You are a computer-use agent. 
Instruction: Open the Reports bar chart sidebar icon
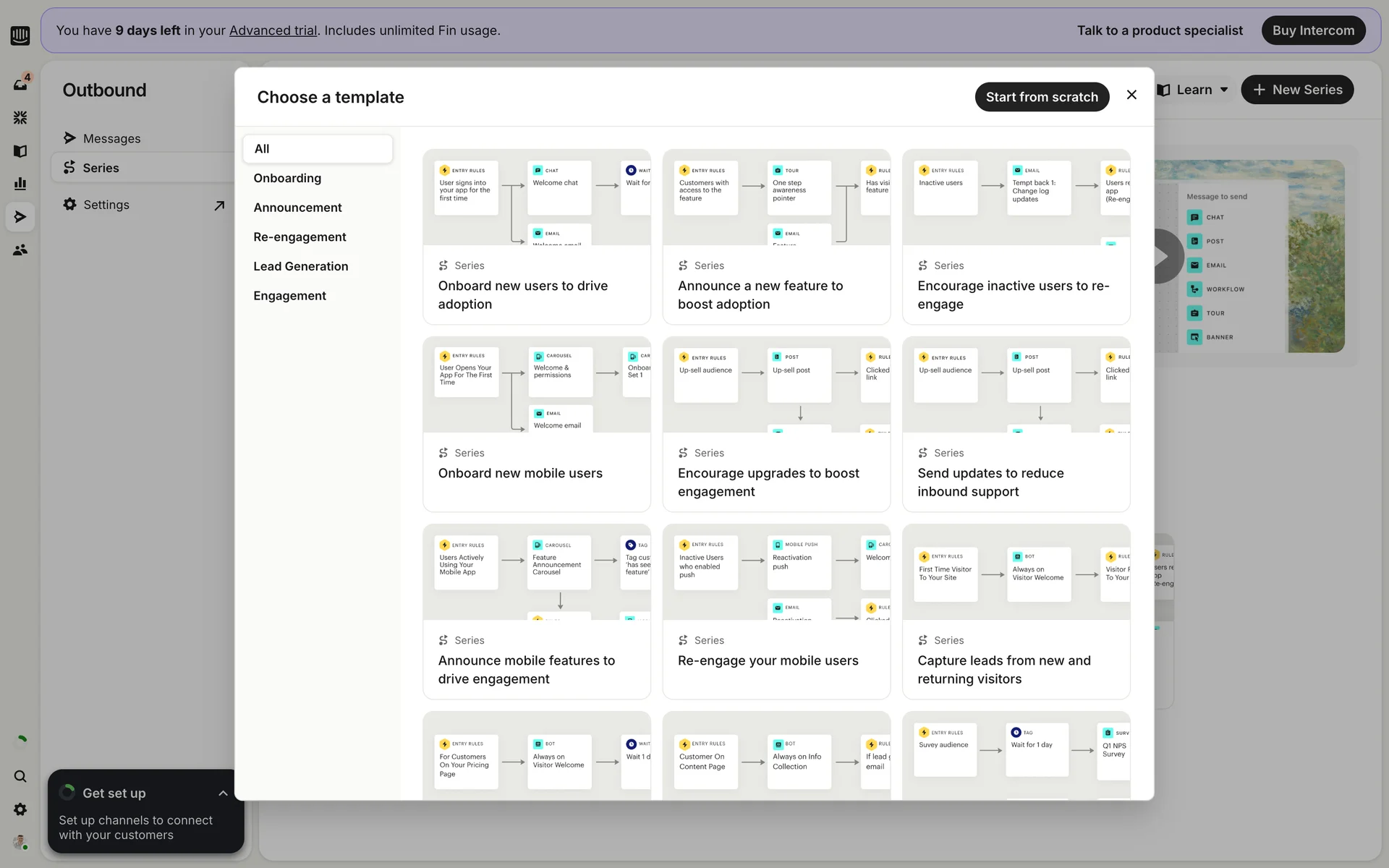[20, 184]
